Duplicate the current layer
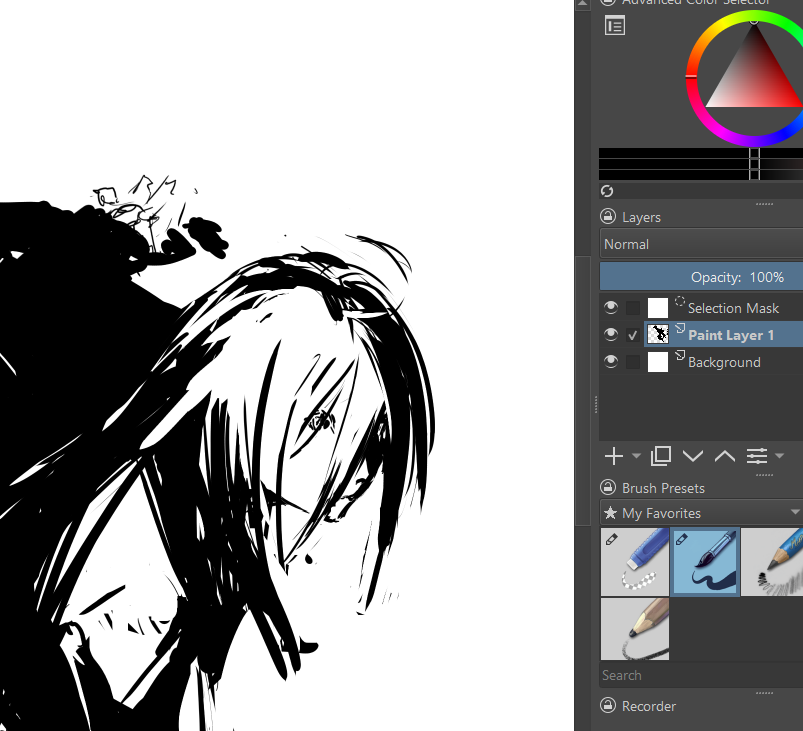 click(x=661, y=456)
